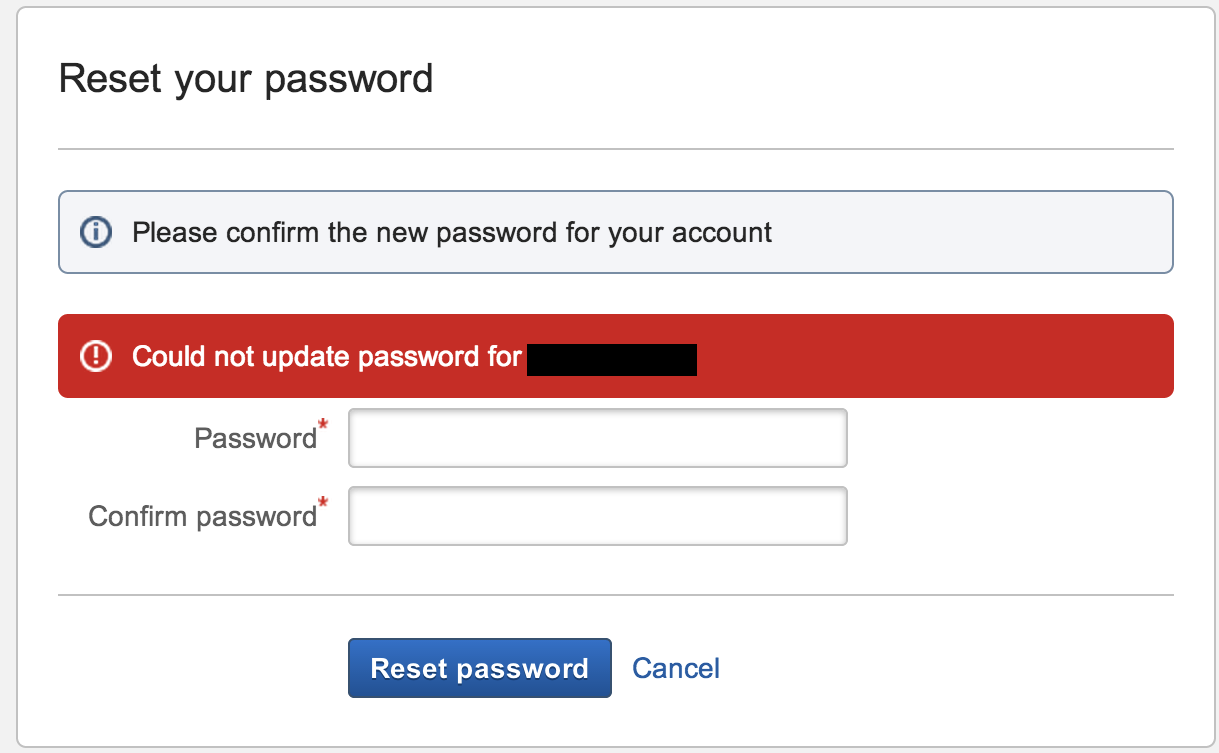
Task: Click the "Could not update password for" error text
Action: [327, 357]
